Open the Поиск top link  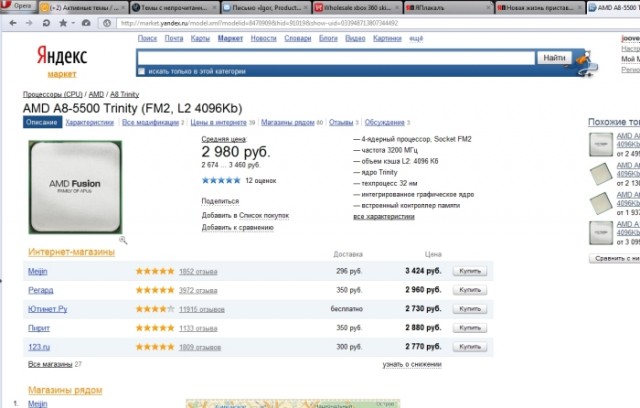(x=147, y=38)
